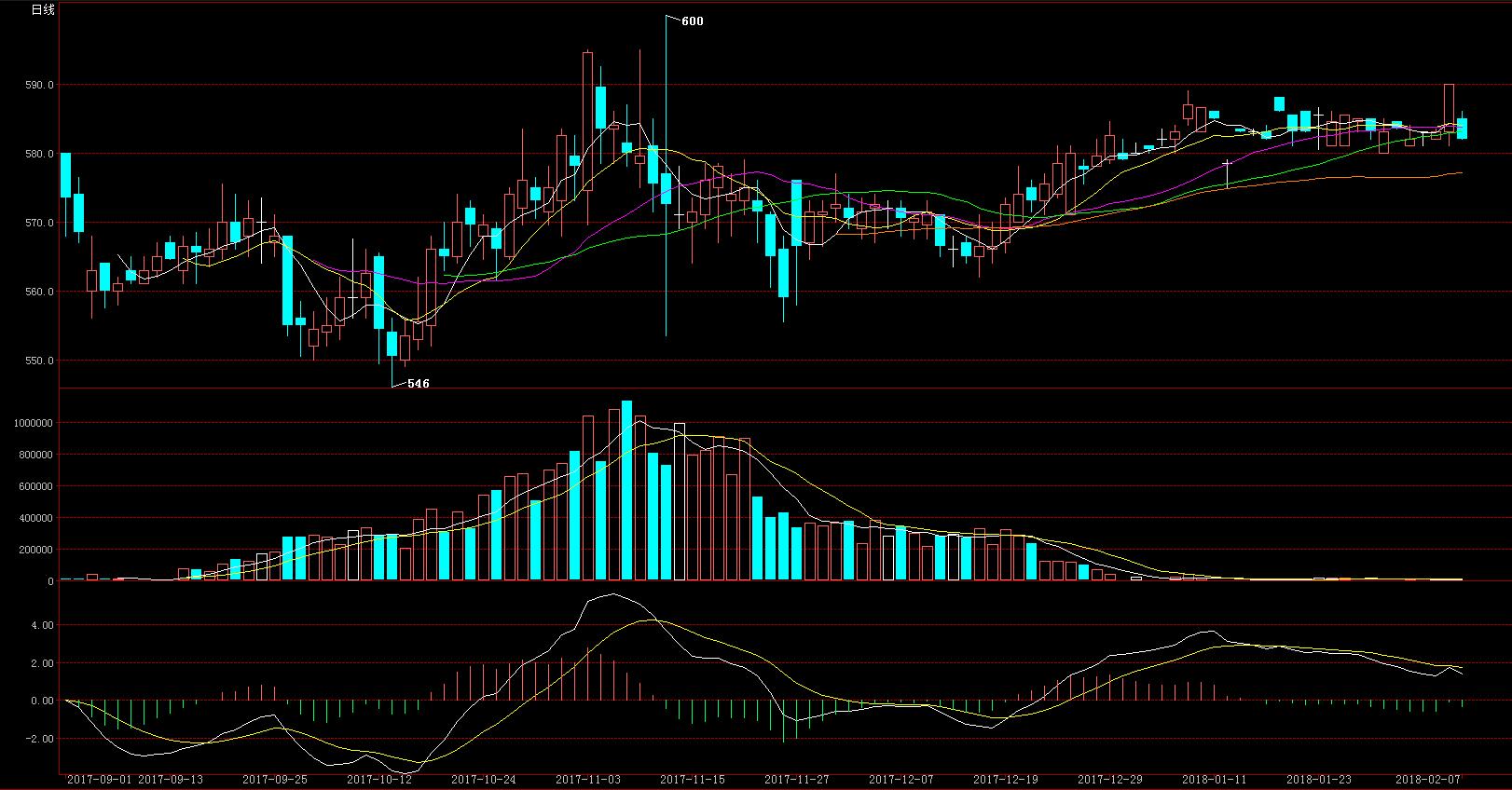1512x790 pixels.
Task: Click the 560.0 price axis label
Action: click(40, 292)
